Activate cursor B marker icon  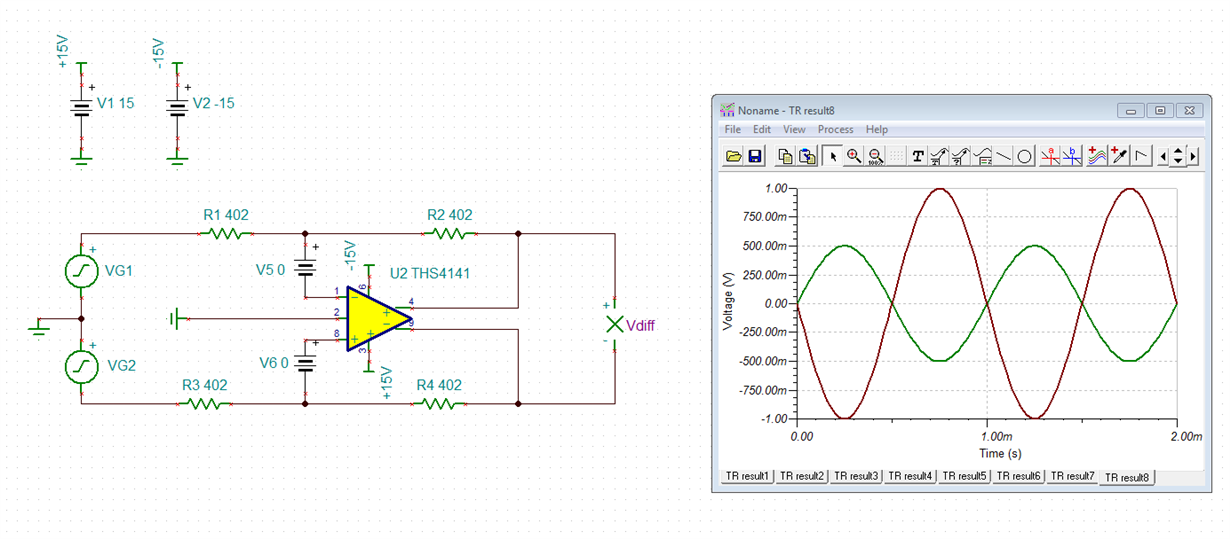click(x=1072, y=156)
